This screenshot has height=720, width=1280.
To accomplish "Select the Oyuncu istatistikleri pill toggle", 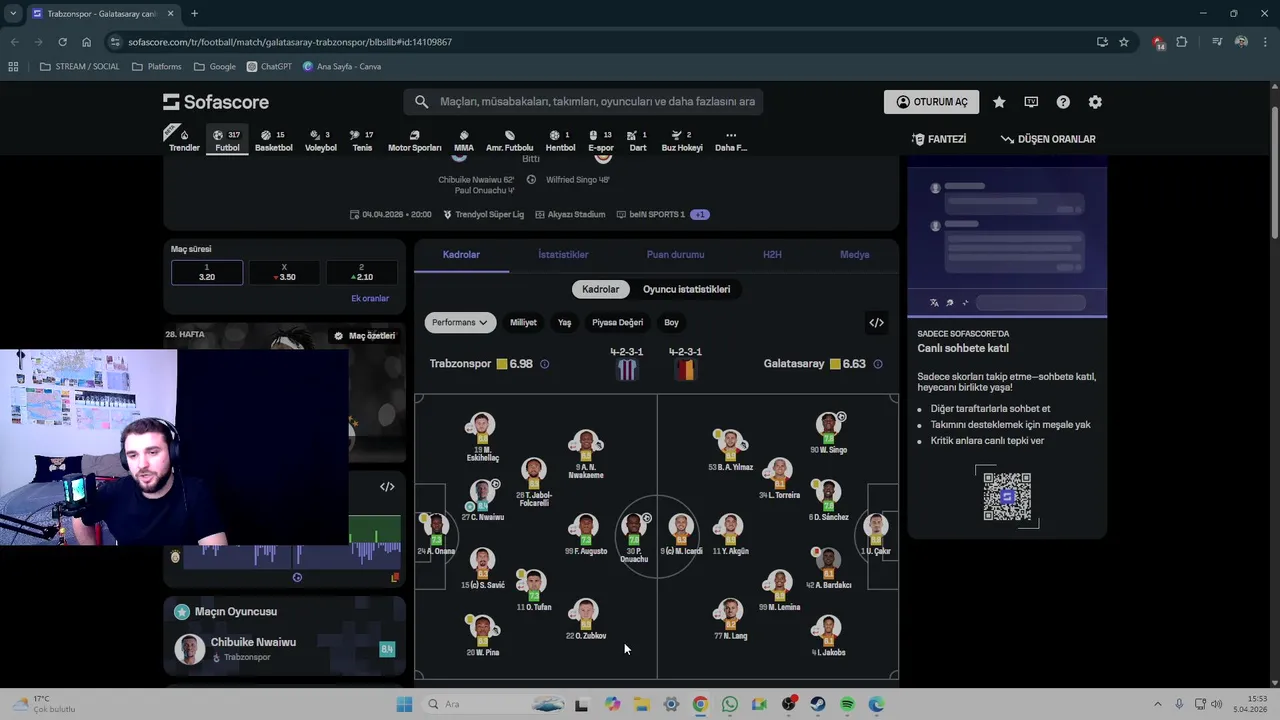I will click(686, 289).
